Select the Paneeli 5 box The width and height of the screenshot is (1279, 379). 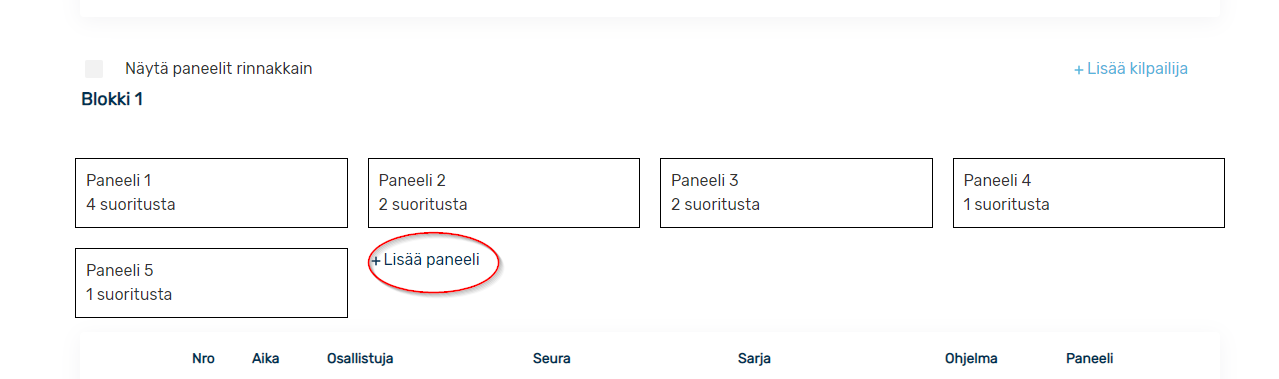point(212,283)
